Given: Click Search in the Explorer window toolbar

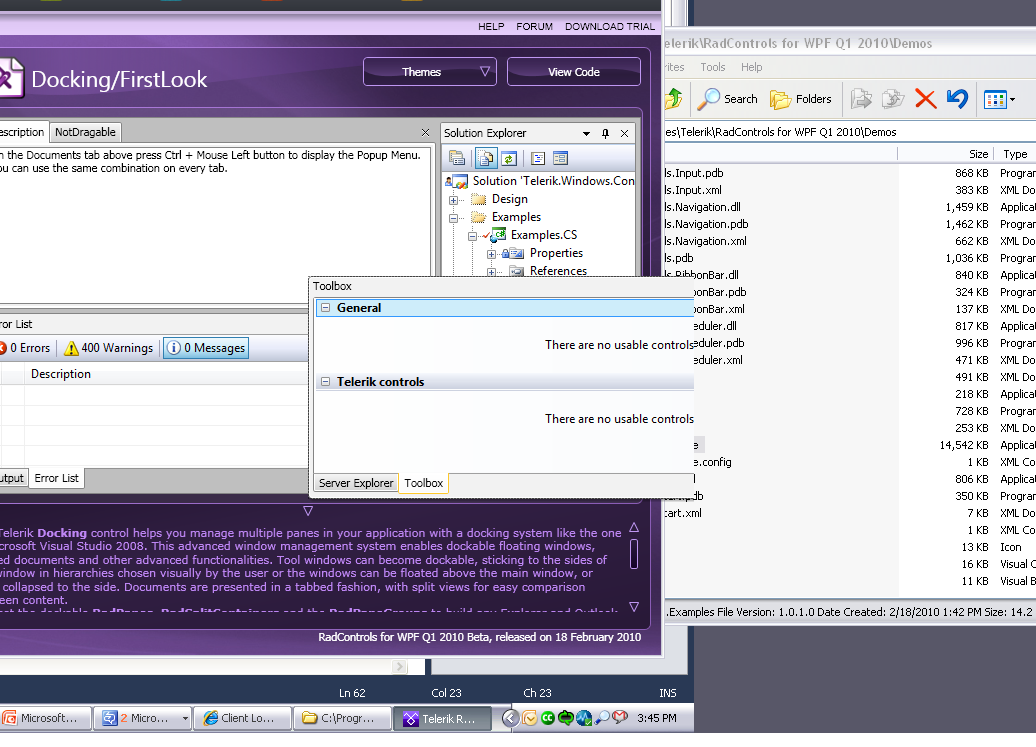Looking at the screenshot, I should point(727,99).
